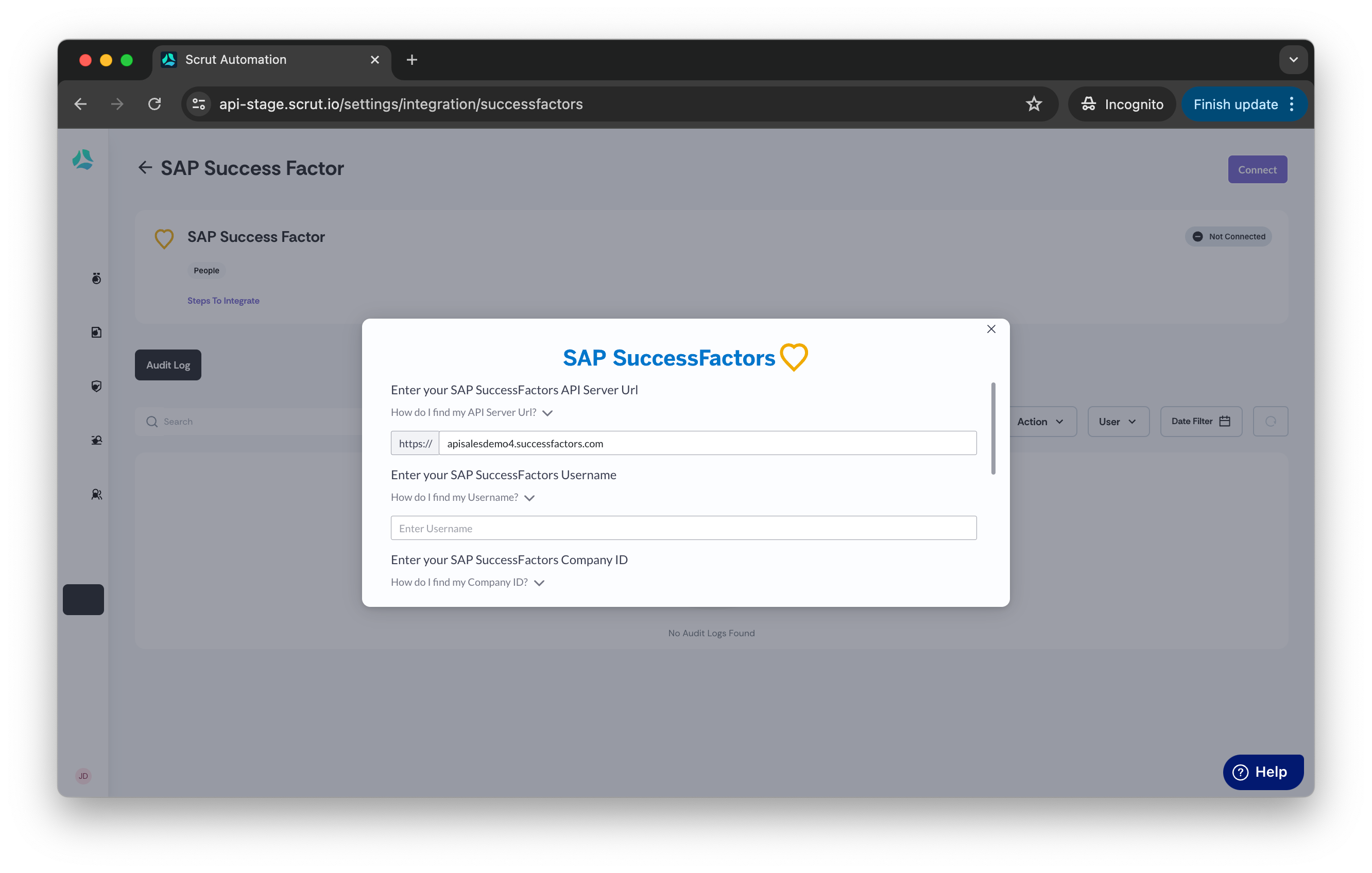Click the Scrut logo in sidebar

pyautogui.click(x=83, y=160)
